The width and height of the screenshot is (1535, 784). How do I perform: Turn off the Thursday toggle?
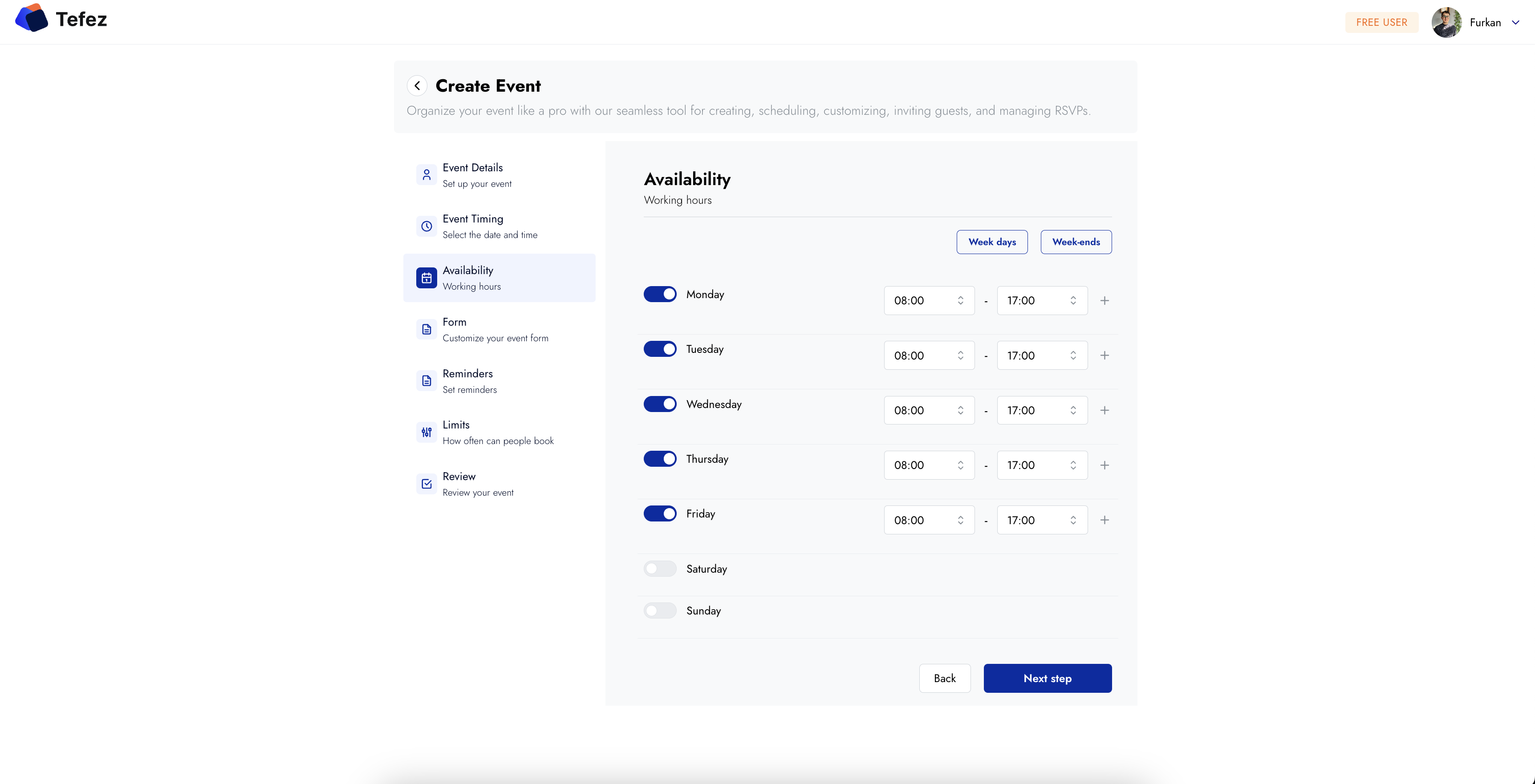[x=660, y=459]
